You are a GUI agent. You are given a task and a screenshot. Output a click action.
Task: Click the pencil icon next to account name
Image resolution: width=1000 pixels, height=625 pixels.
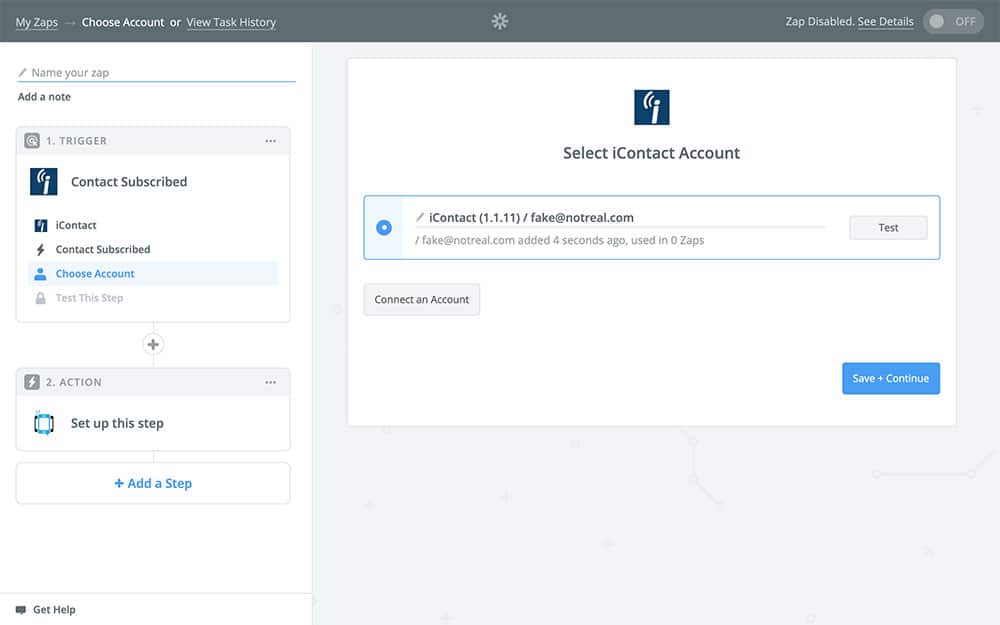coord(420,217)
